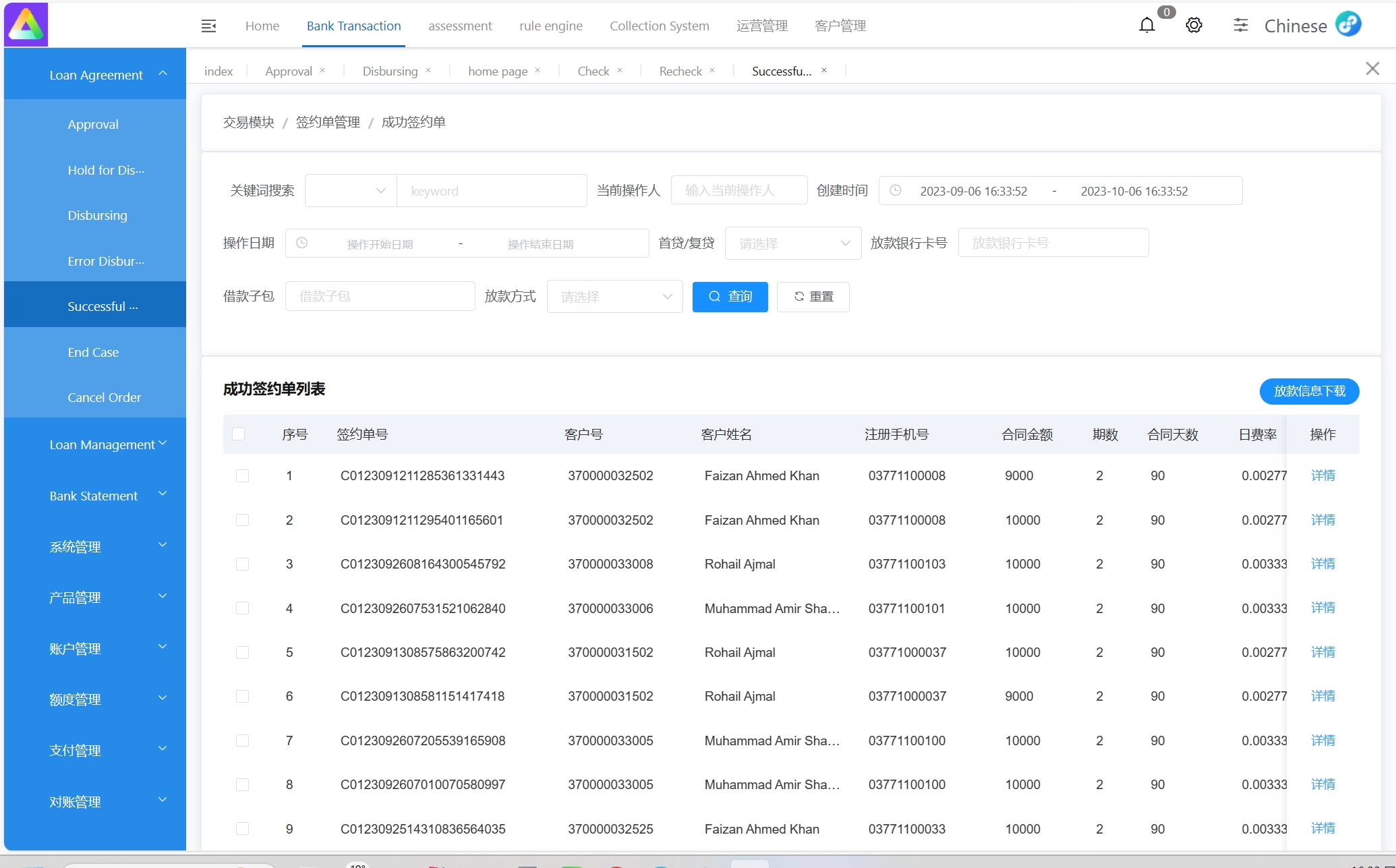
Task: Expand the 额度管理 menu
Action: point(95,699)
